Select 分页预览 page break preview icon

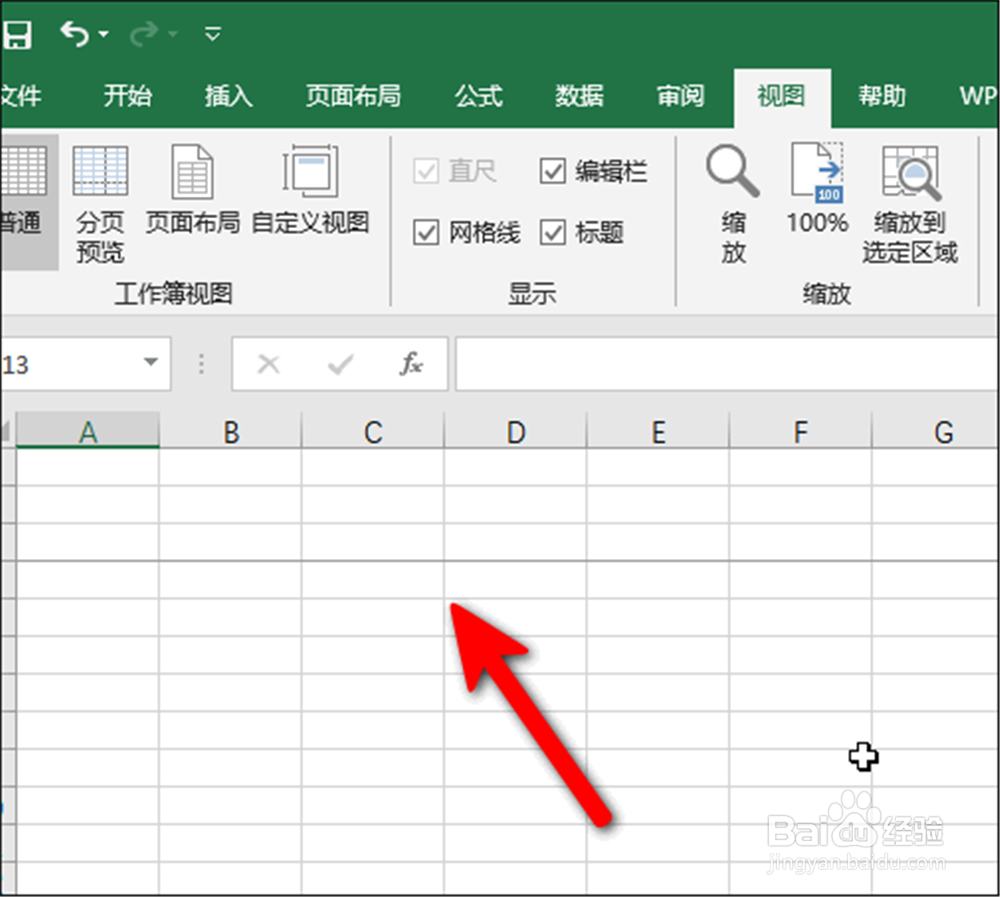[100, 170]
